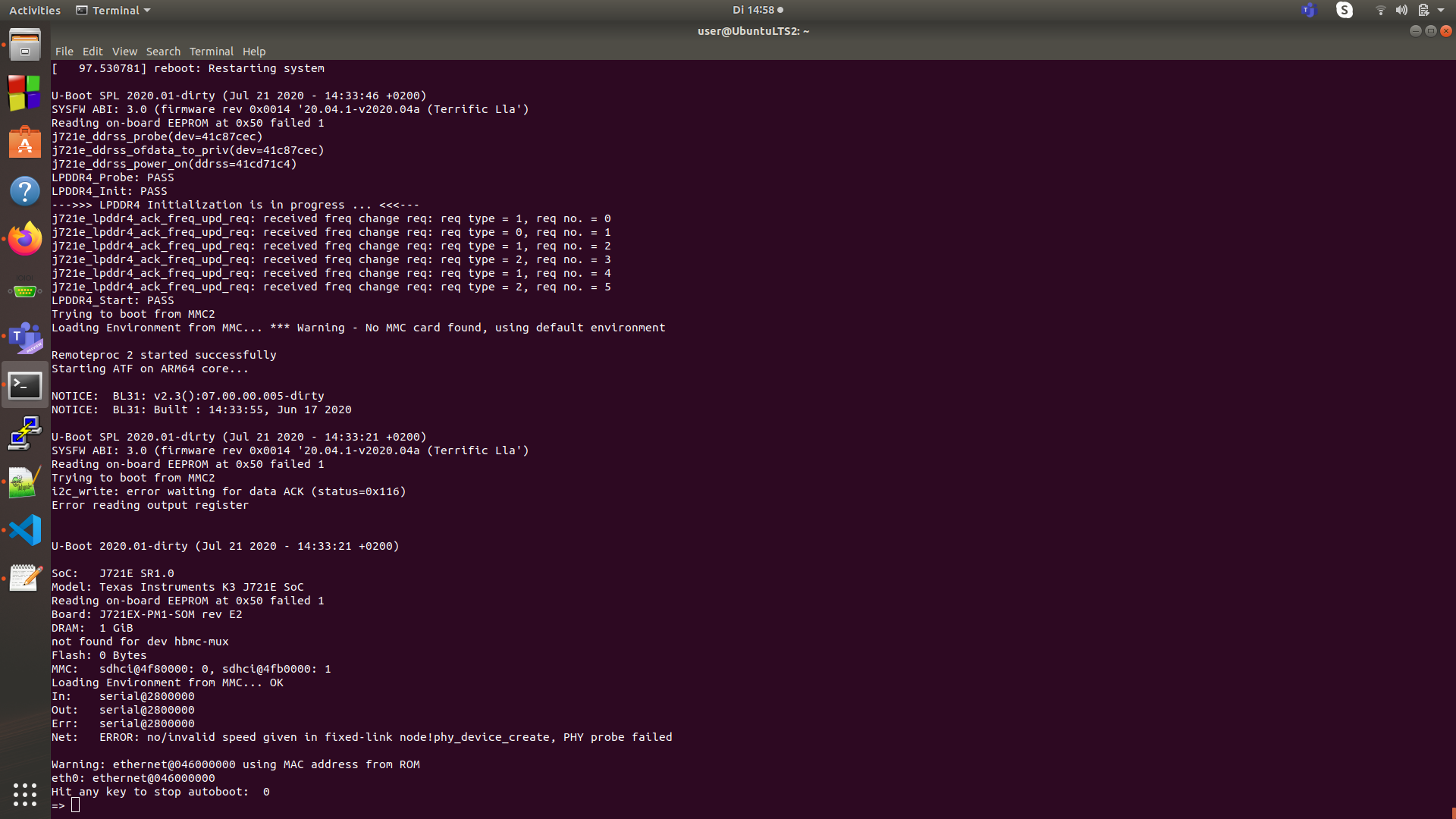Click 'DRAM: 1 GiB' line

(93, 628)
